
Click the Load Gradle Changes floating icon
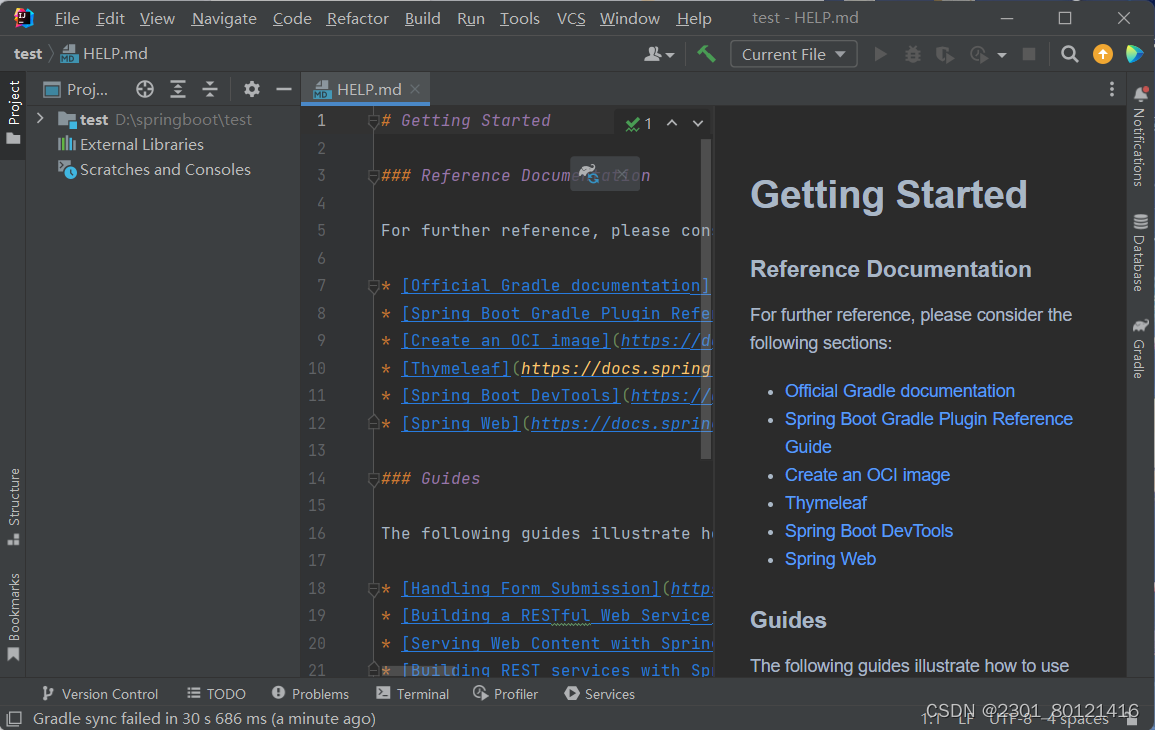(x=588, y=174)
